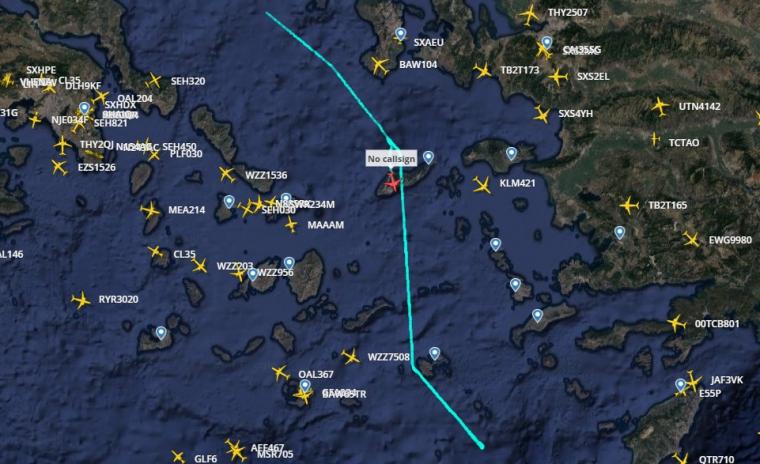Open the airport pin right of No callsign
Screen dimensions: 760x464
[428, 157]
